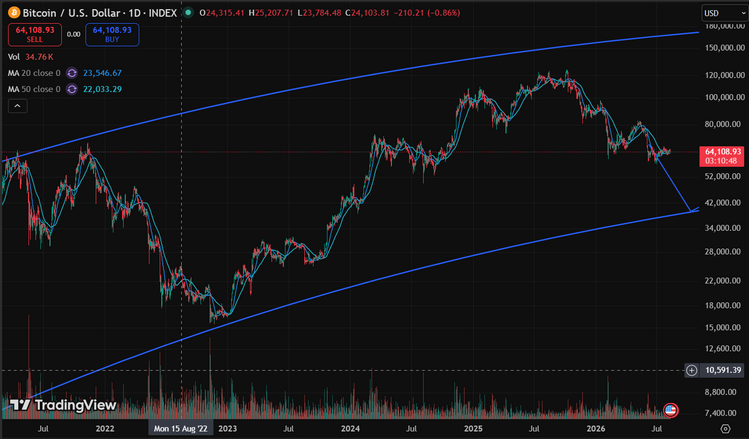Click the 2022 label on time axis
749x439 pixels.
105,428
